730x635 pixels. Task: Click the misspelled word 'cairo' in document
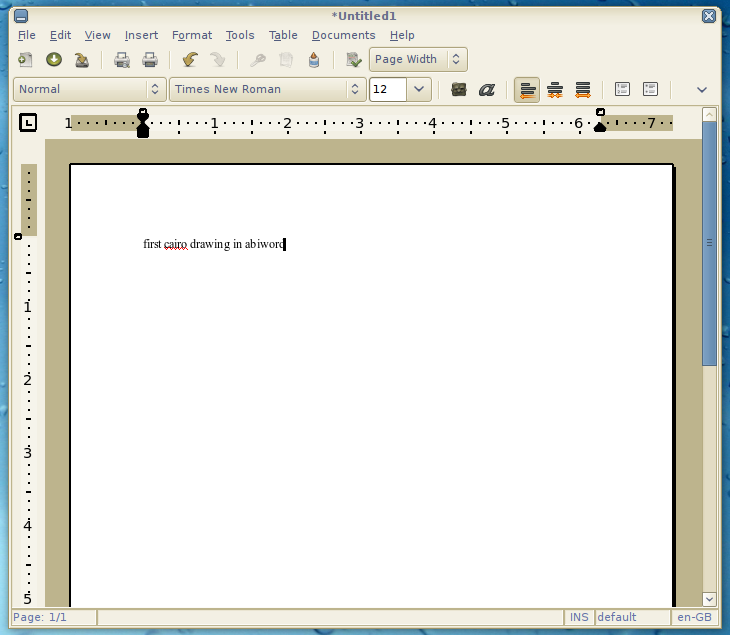[176, 244]
